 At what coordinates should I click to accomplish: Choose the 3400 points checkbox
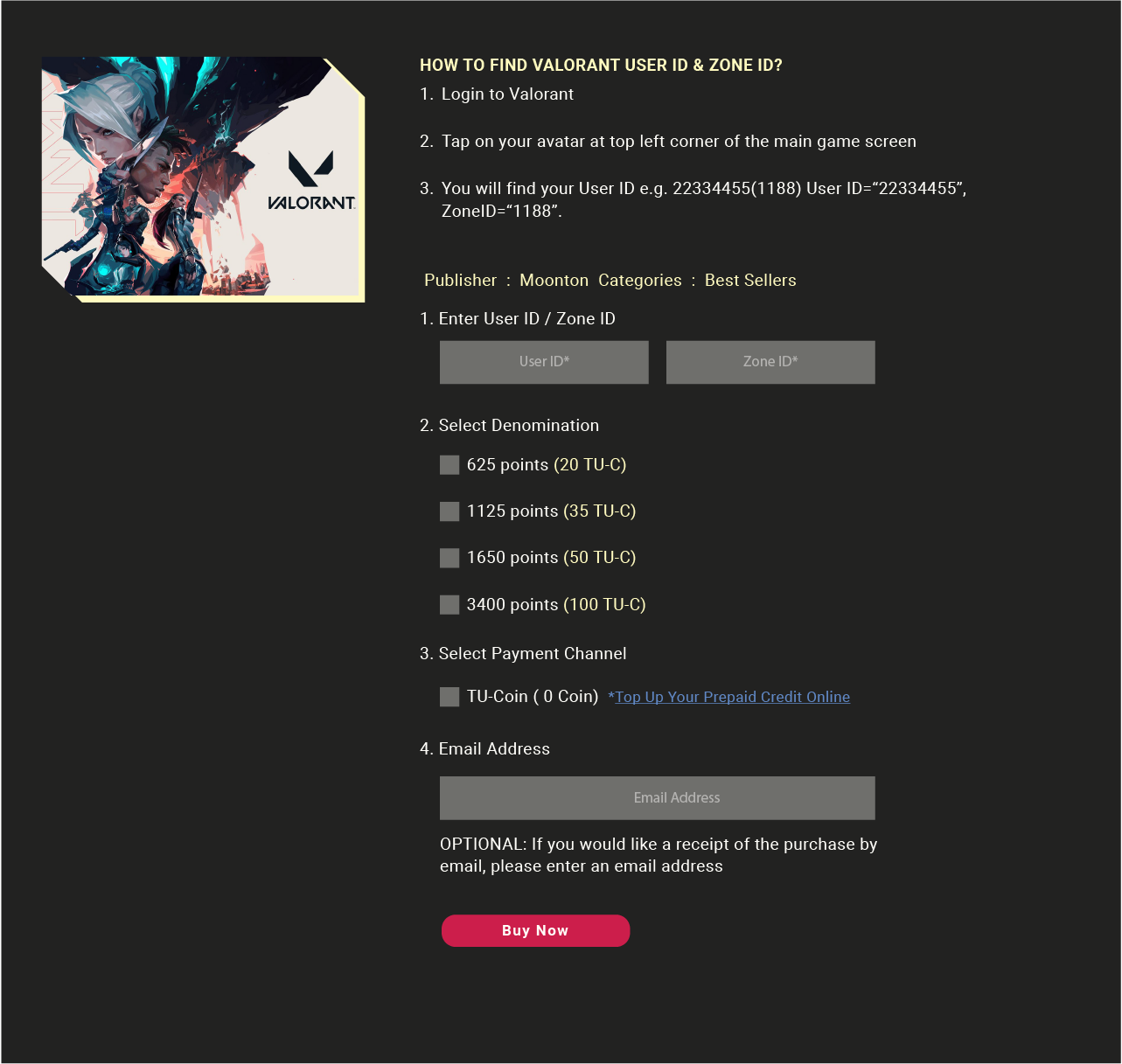coord(449,605)
